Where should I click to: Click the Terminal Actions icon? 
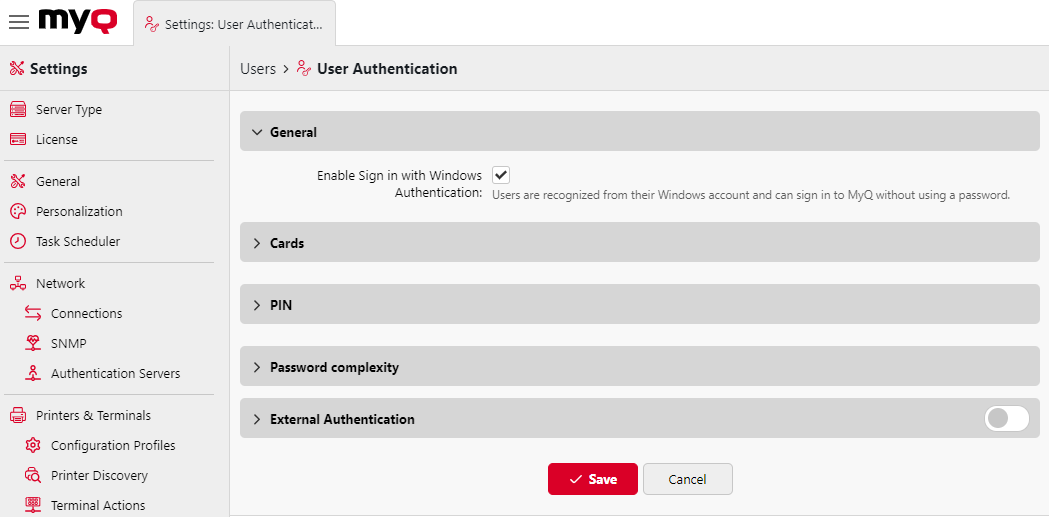[33, 505]
